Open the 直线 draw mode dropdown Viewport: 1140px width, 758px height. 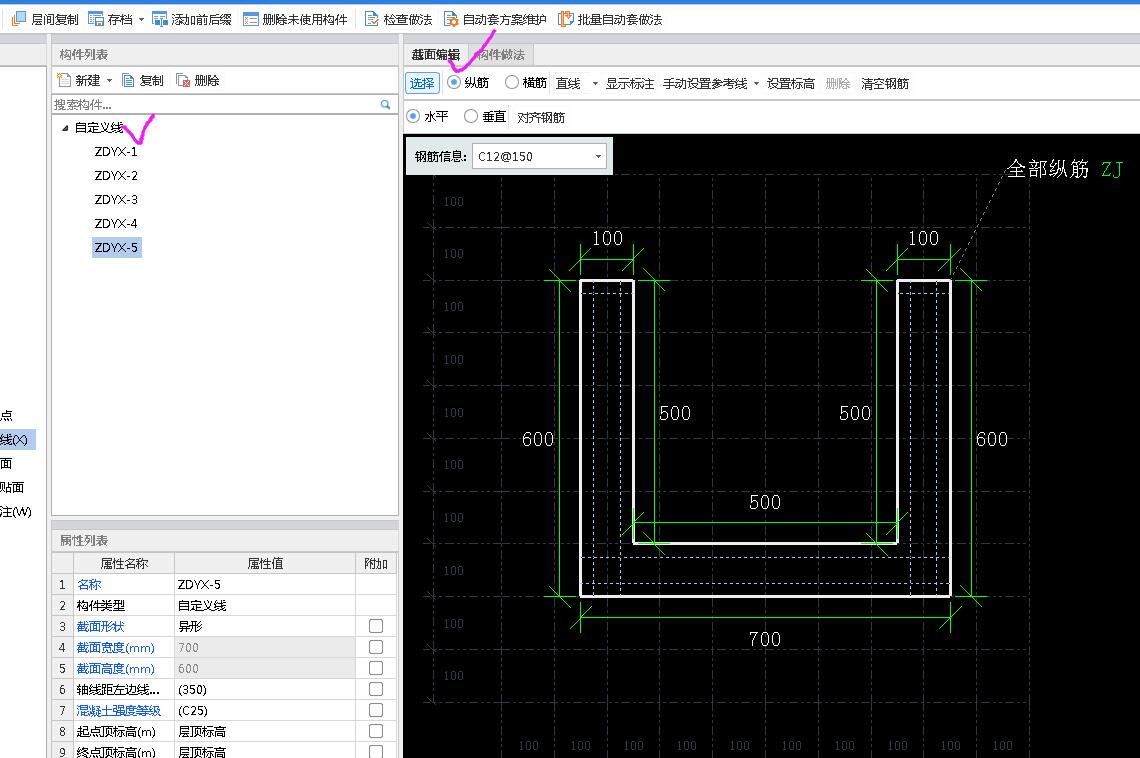pos(595,84)
